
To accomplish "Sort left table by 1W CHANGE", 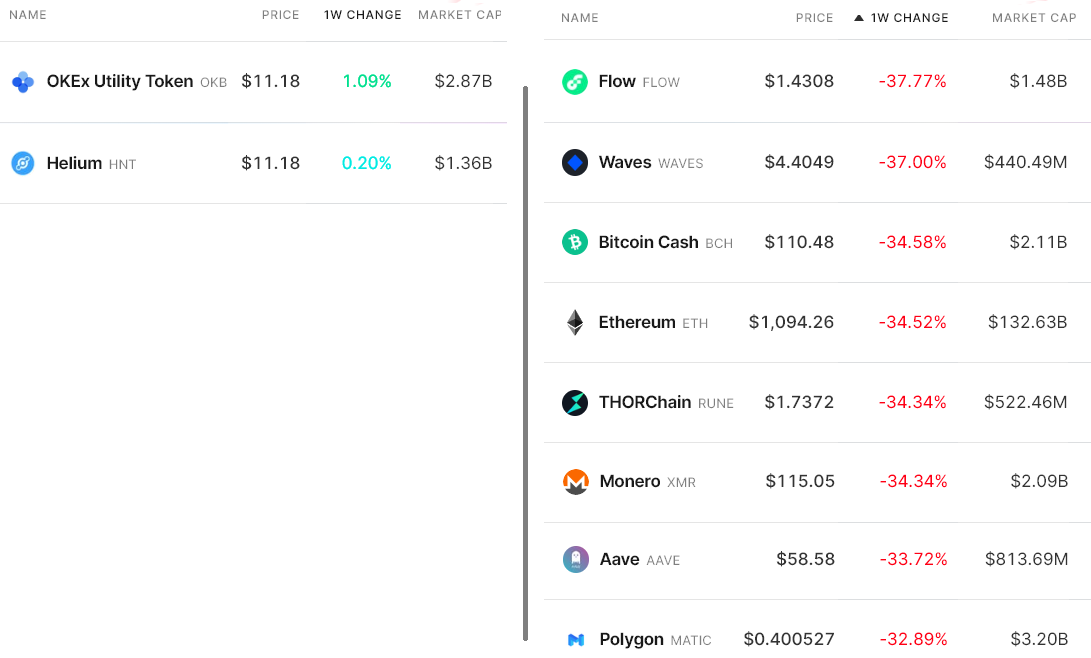I will point(363,15).
